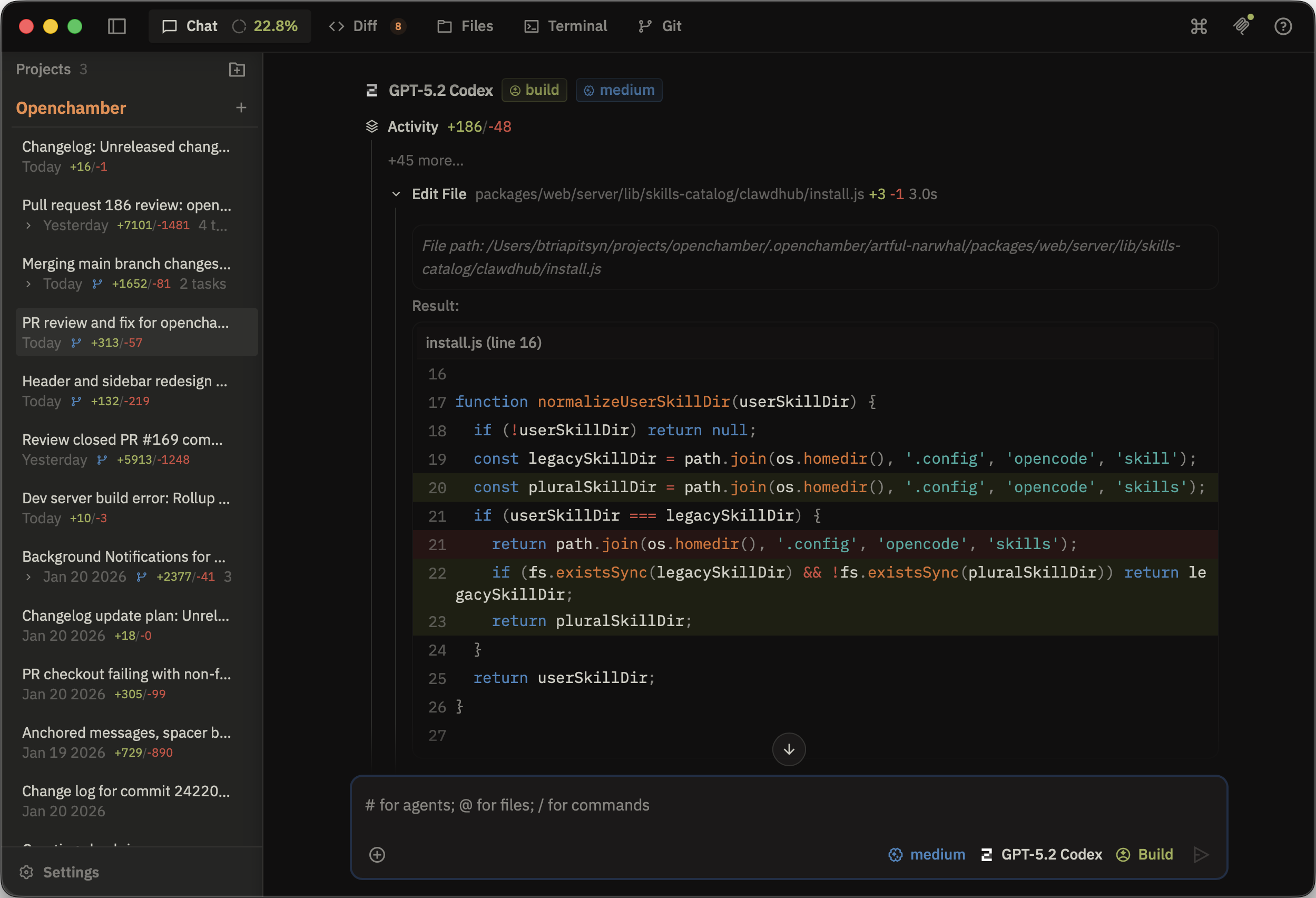Click the File path description box
The height and width of the screenshot is (898, 1316).
pyautogui.click(x=815, y=257)
